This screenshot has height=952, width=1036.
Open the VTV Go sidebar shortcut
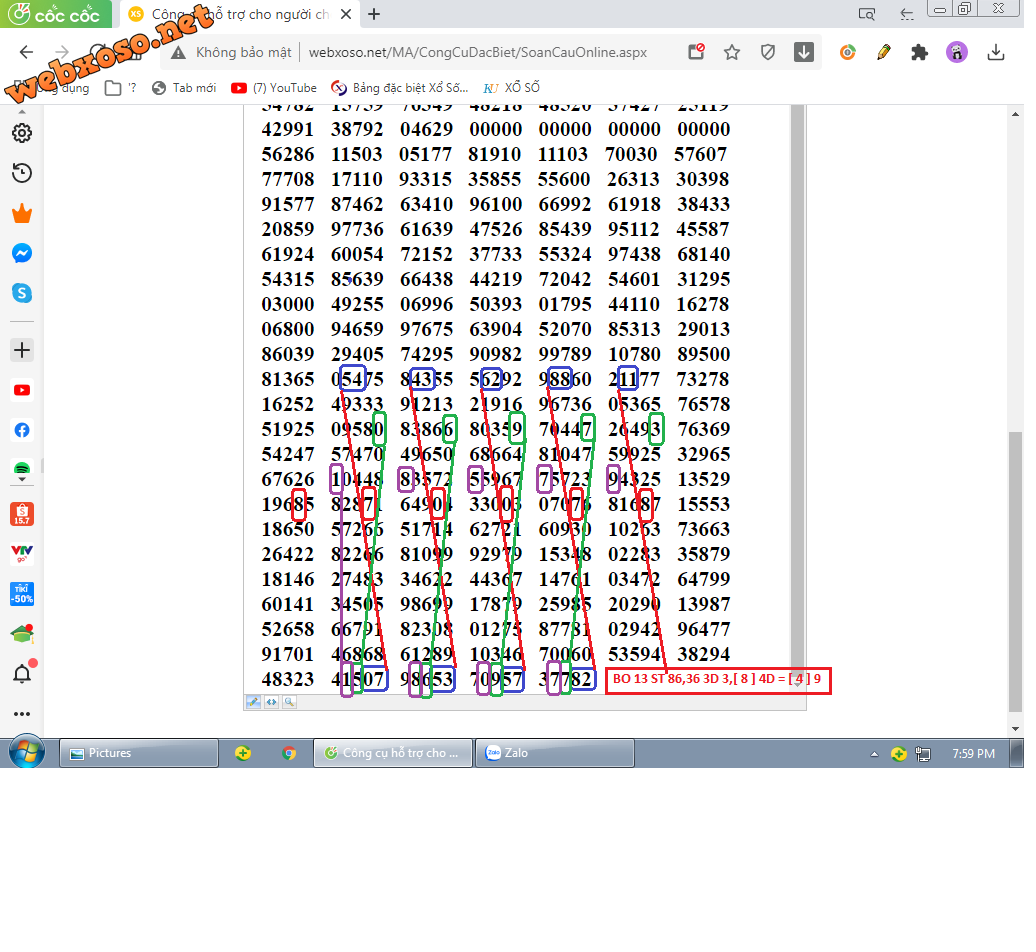[22, 552]
